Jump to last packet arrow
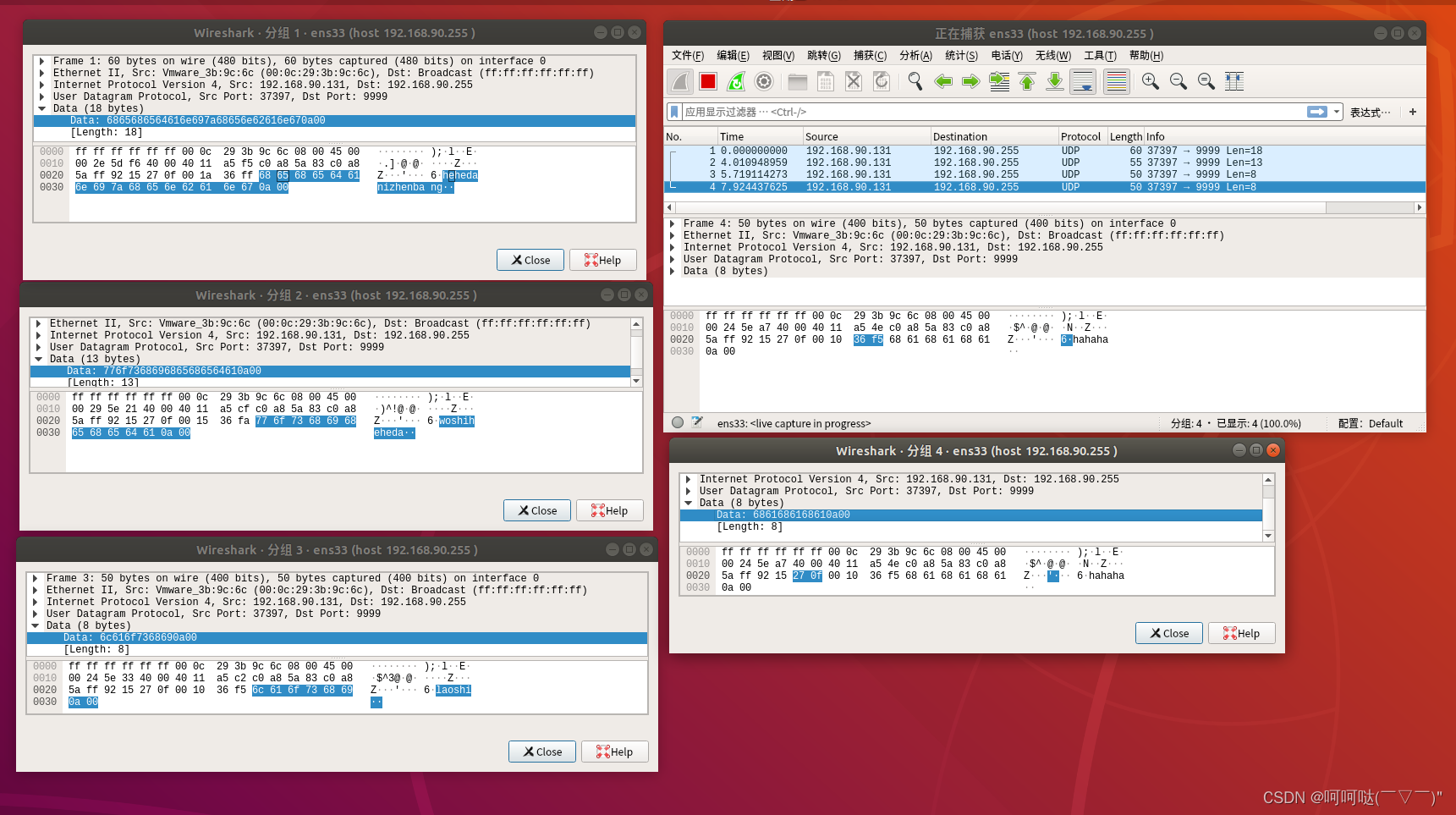 pyautogui.click(x=1055, y=81)
